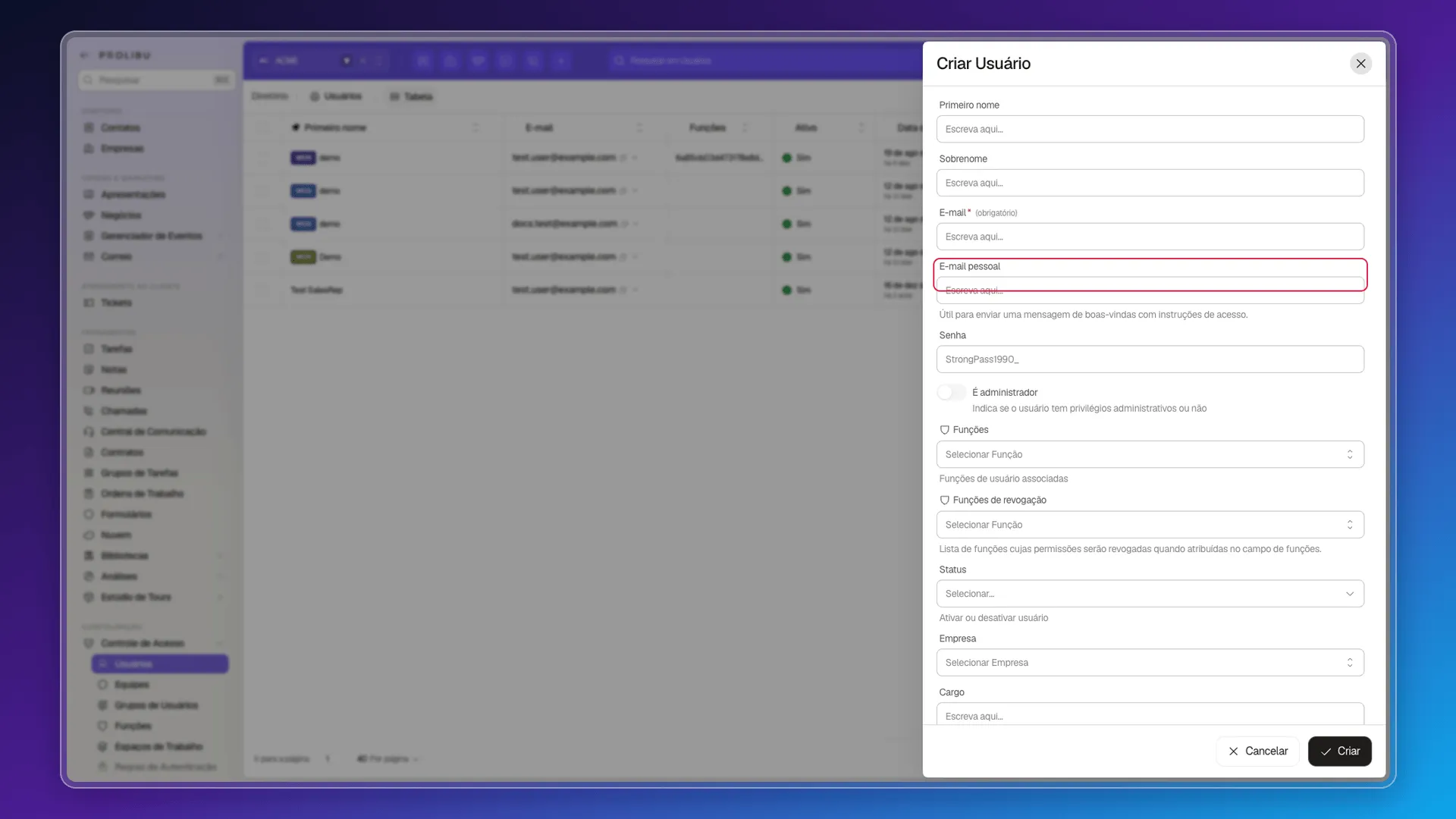Click the shield icon beside Funções de revogação
The image size is (1456, 819).
pyautogui.click(x=944, y=500)
